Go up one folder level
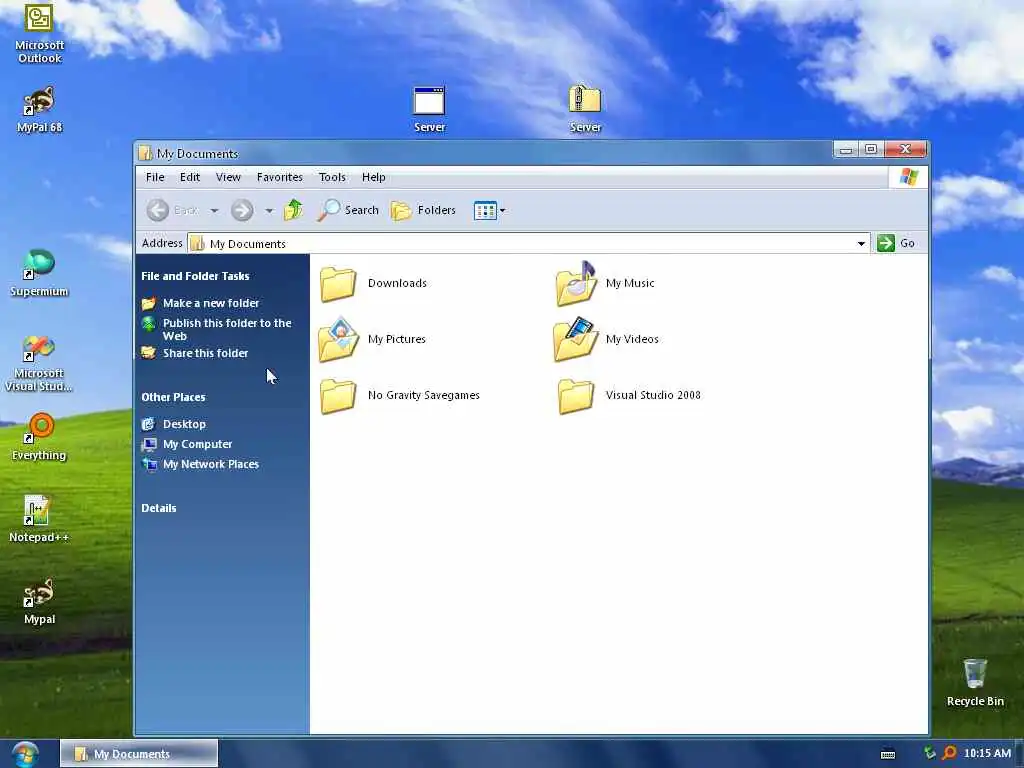 (x=294, y=210)
